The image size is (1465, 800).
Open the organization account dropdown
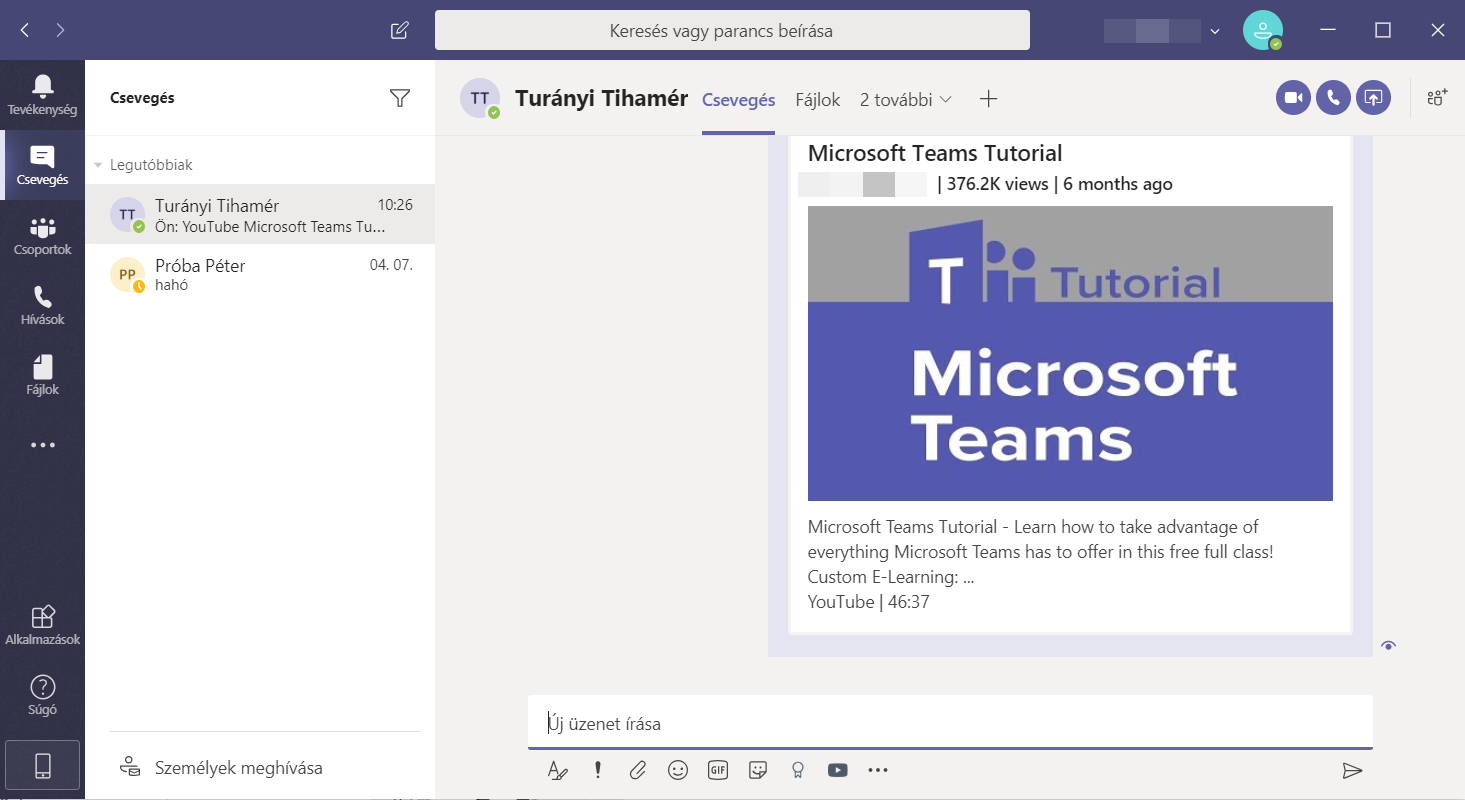(x=1214, y=31)
